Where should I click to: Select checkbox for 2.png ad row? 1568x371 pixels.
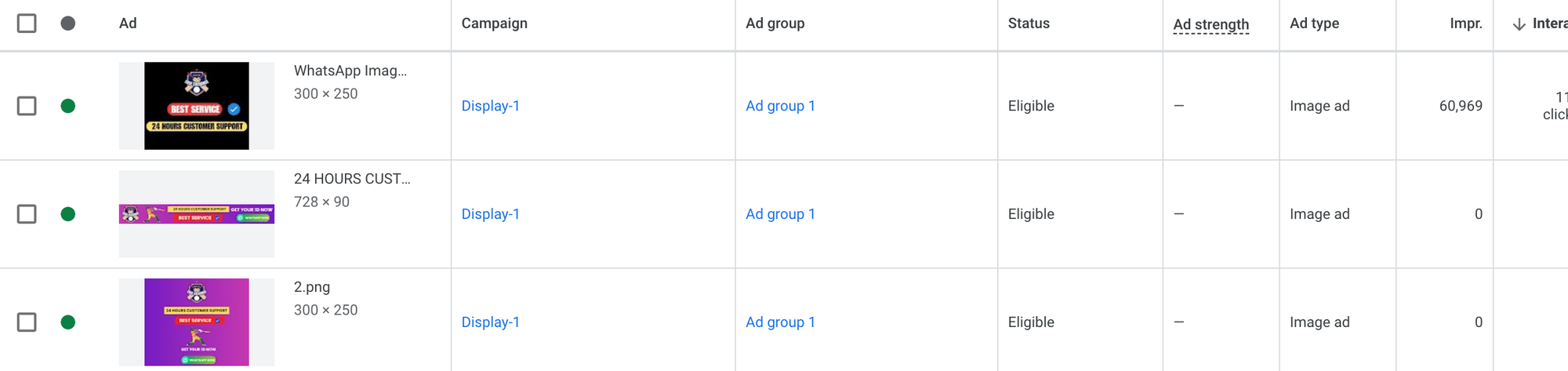coord(27,322)
